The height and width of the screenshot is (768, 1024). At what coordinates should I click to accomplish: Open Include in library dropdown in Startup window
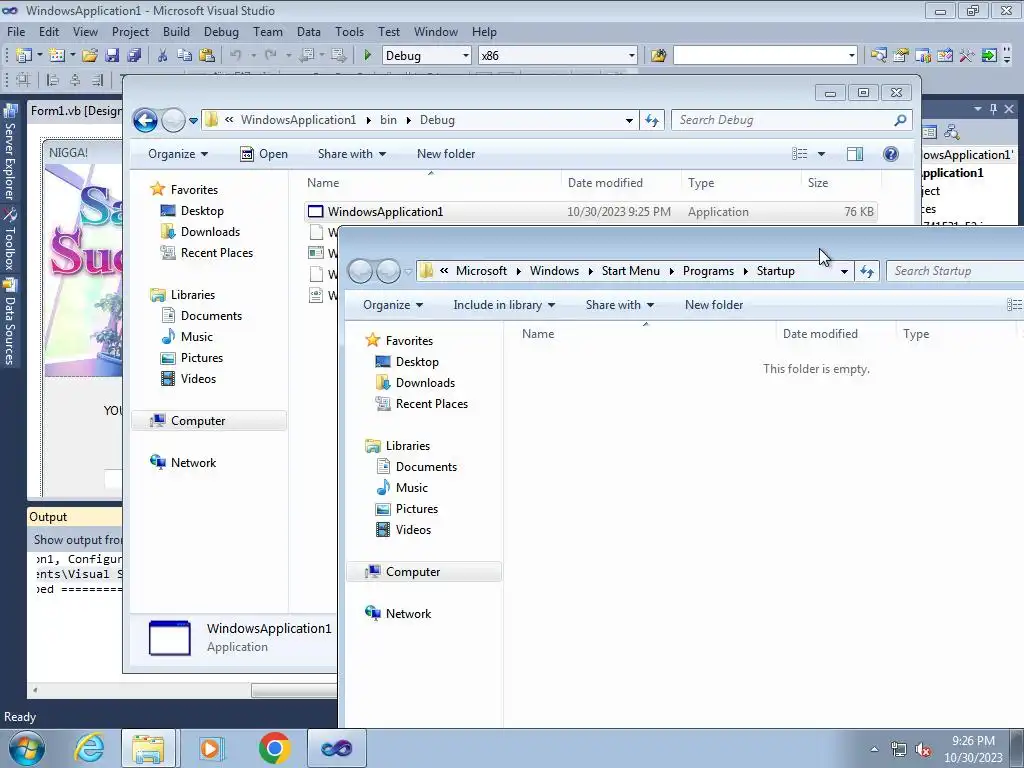(x=504, y=305)
